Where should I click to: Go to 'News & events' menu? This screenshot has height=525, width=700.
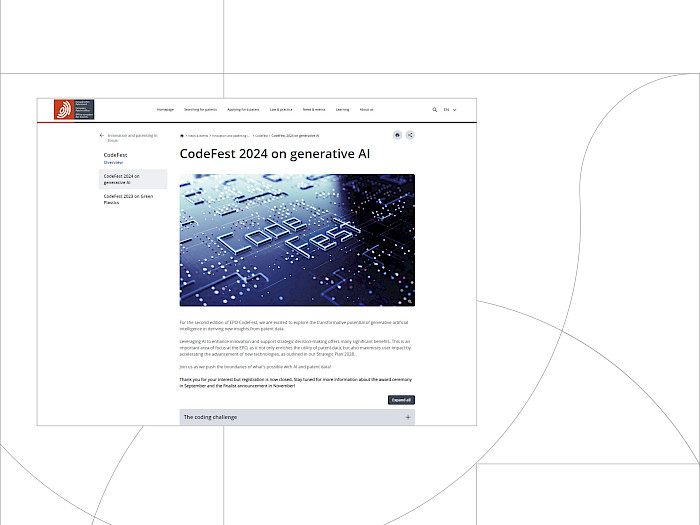314,110
